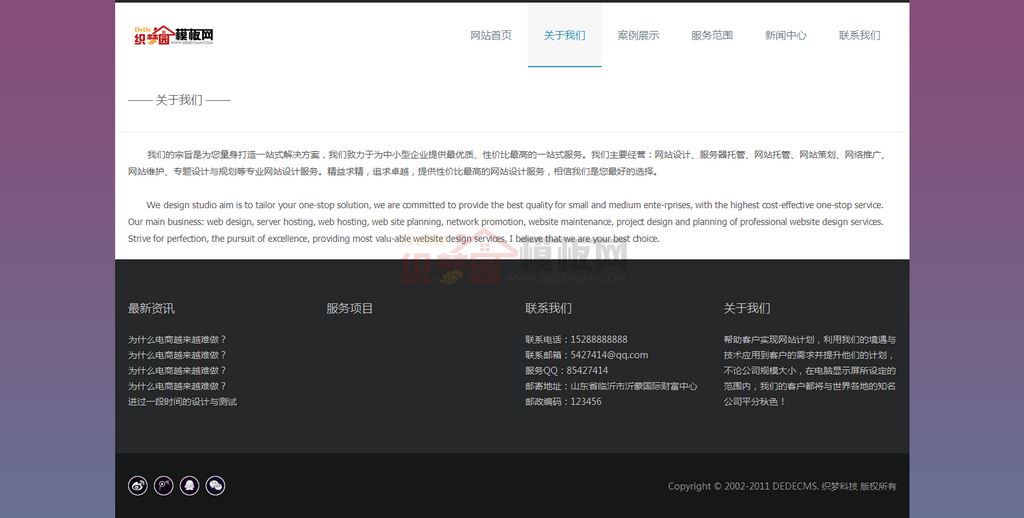Click the 最新资讯 footer heading

click(x=151, y=308)
